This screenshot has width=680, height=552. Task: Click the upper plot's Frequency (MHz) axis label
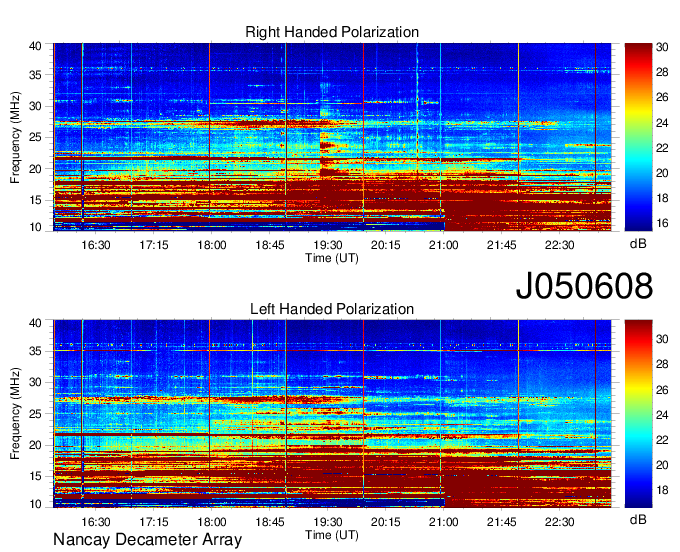(x=15, y=137)
